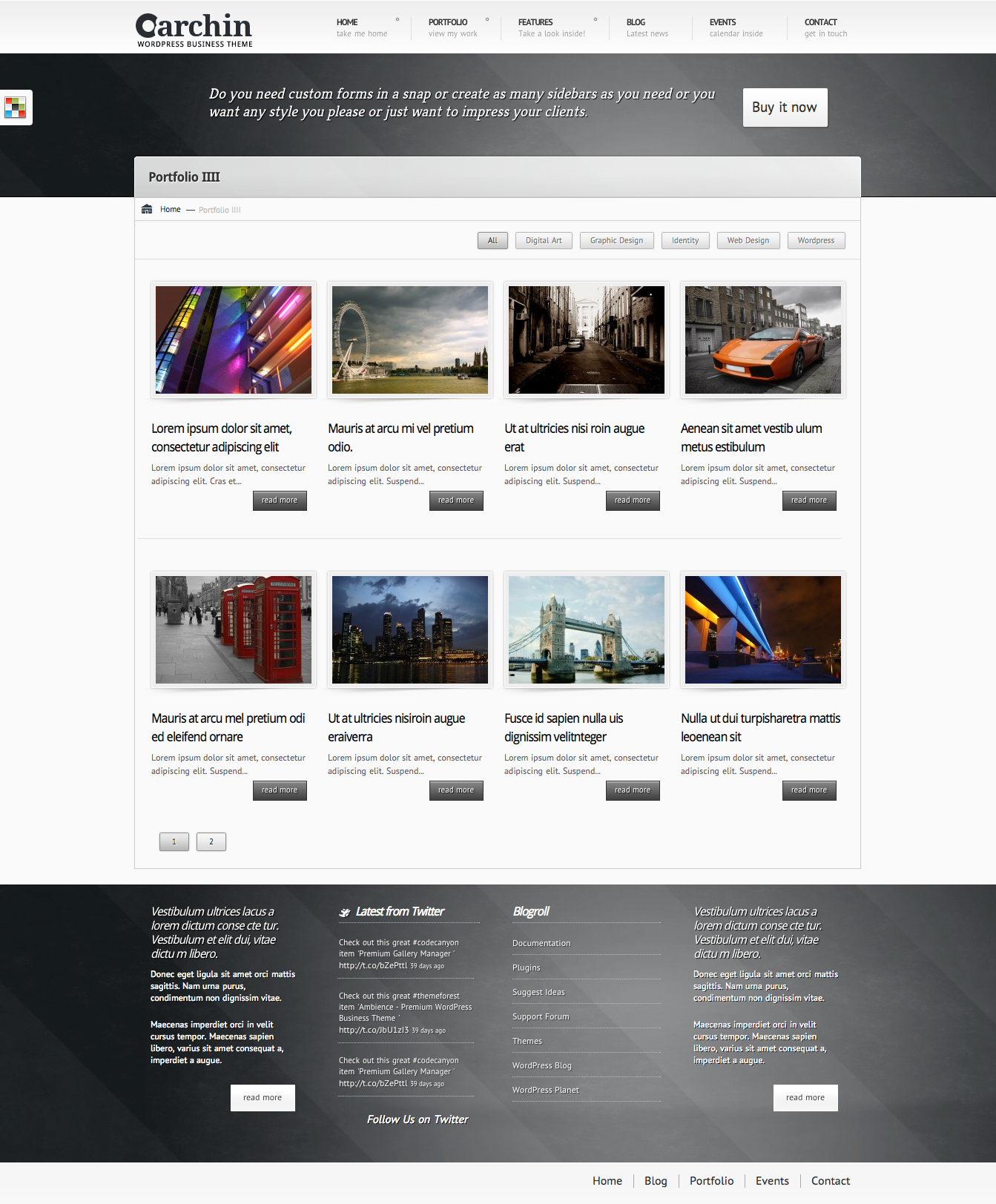Filter portfolio by Digital Art
Viewport: 996px width, 1204px height.
544,240
